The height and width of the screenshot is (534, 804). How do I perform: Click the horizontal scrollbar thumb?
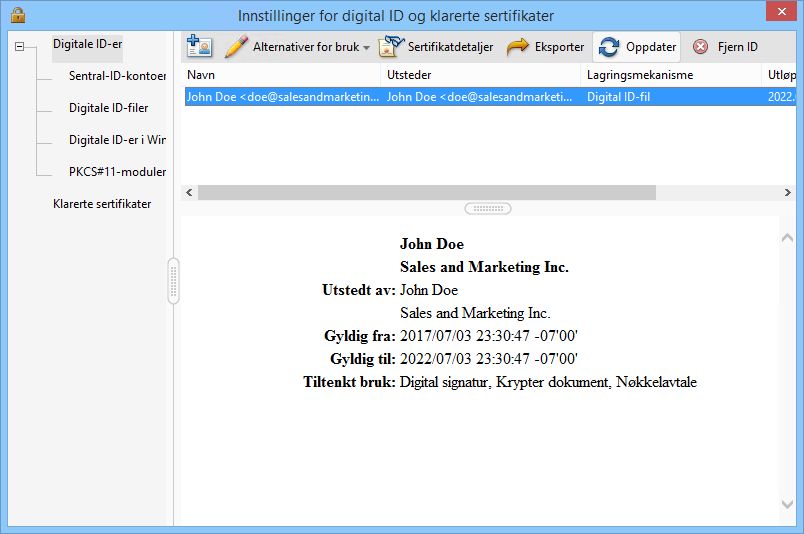coord(427,192)
